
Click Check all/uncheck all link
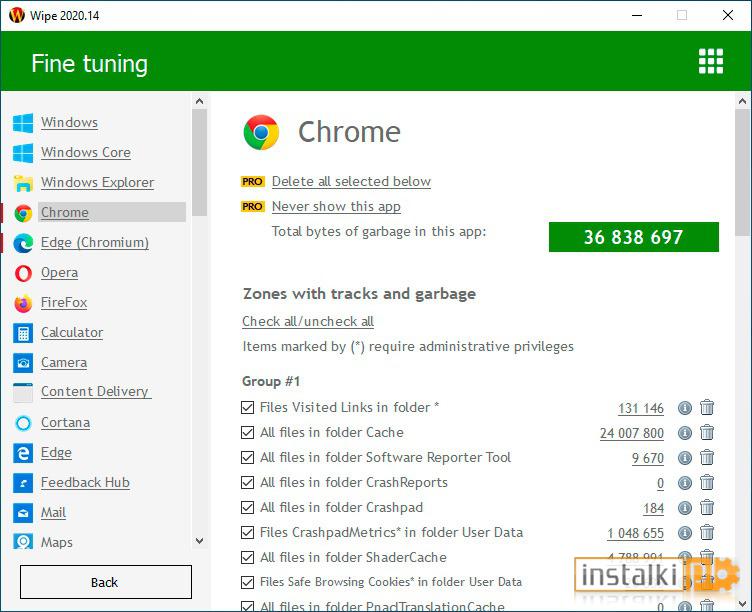(308, 321)
